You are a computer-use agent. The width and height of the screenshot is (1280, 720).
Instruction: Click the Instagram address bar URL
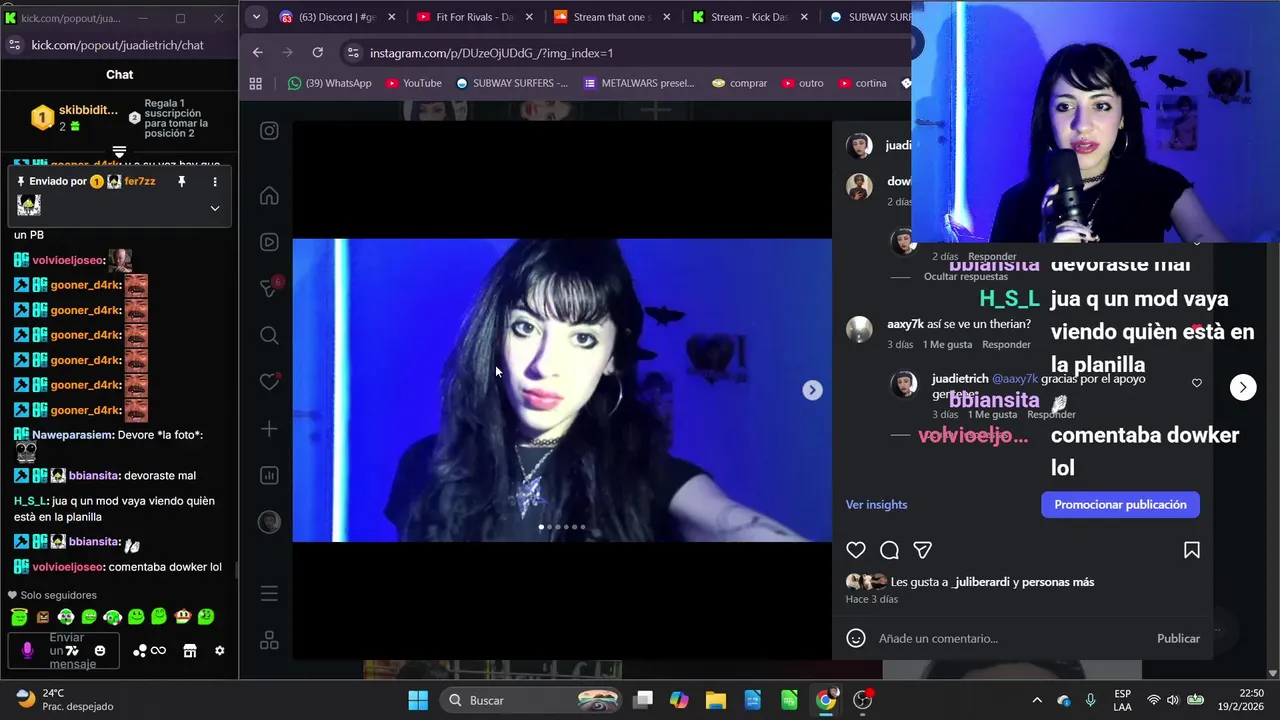coord(491,53)
